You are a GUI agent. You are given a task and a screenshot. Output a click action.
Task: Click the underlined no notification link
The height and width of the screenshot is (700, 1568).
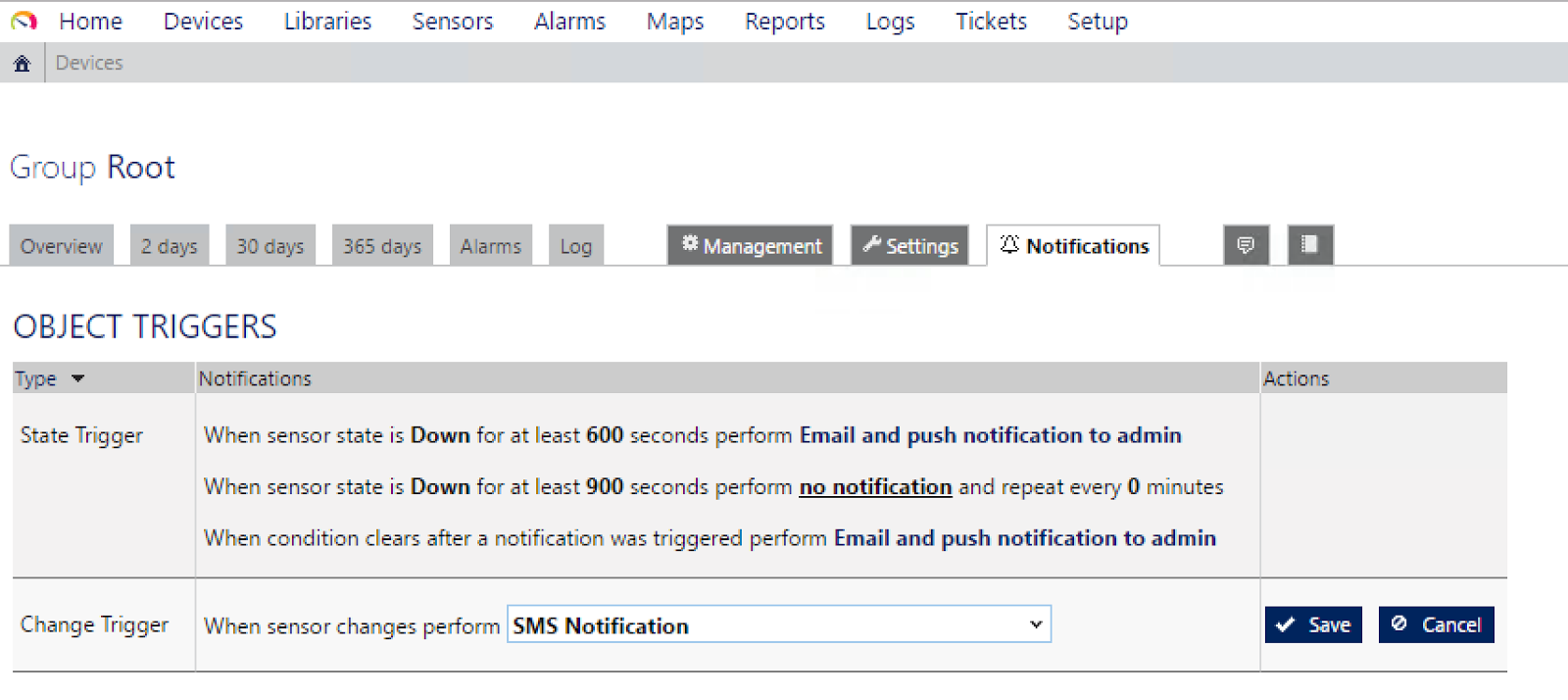pos(875,487)
